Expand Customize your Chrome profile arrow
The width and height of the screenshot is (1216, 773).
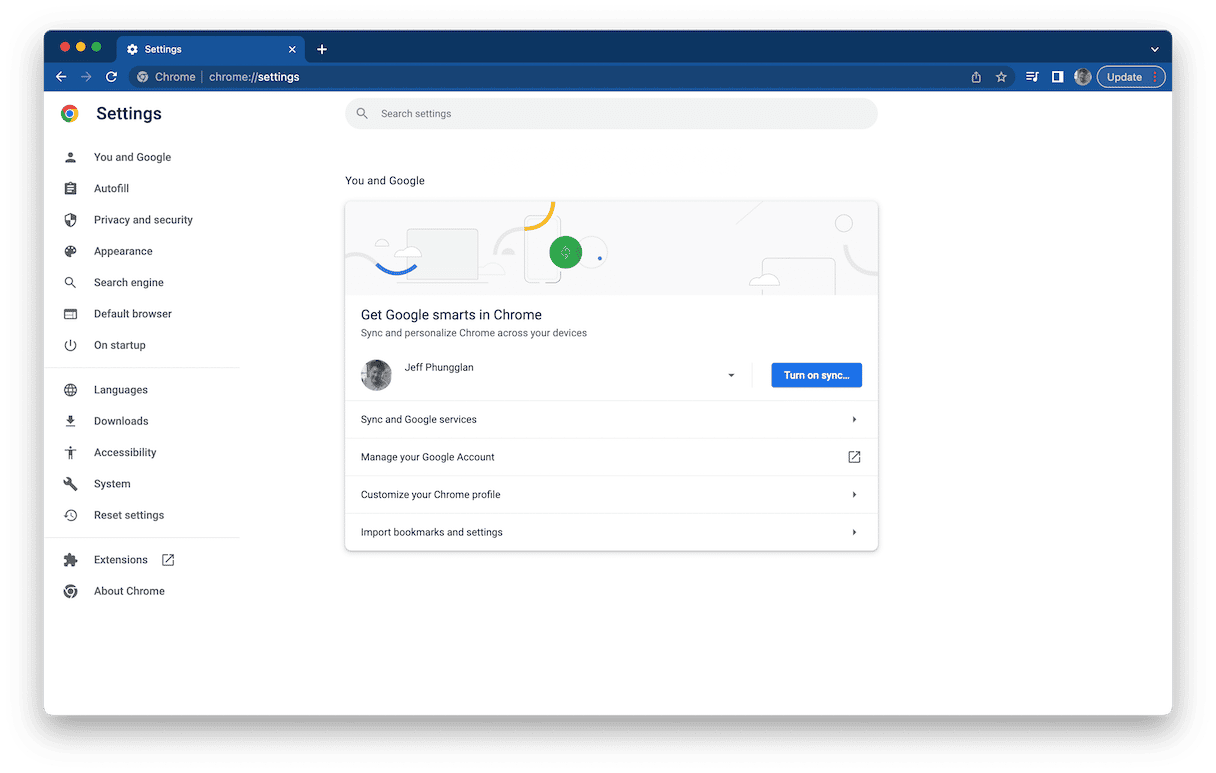click(854, 495)
